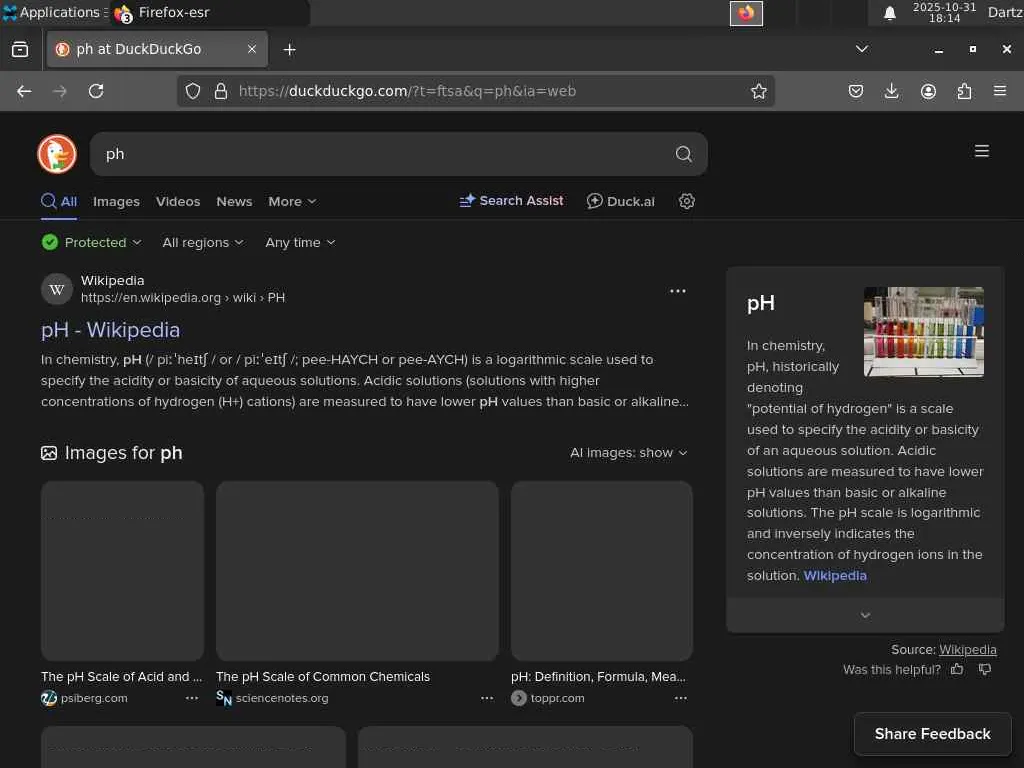Click the Firefox-esr taskbar item
The height and width of the screenshot is (768, 1024).
point(209,12)
